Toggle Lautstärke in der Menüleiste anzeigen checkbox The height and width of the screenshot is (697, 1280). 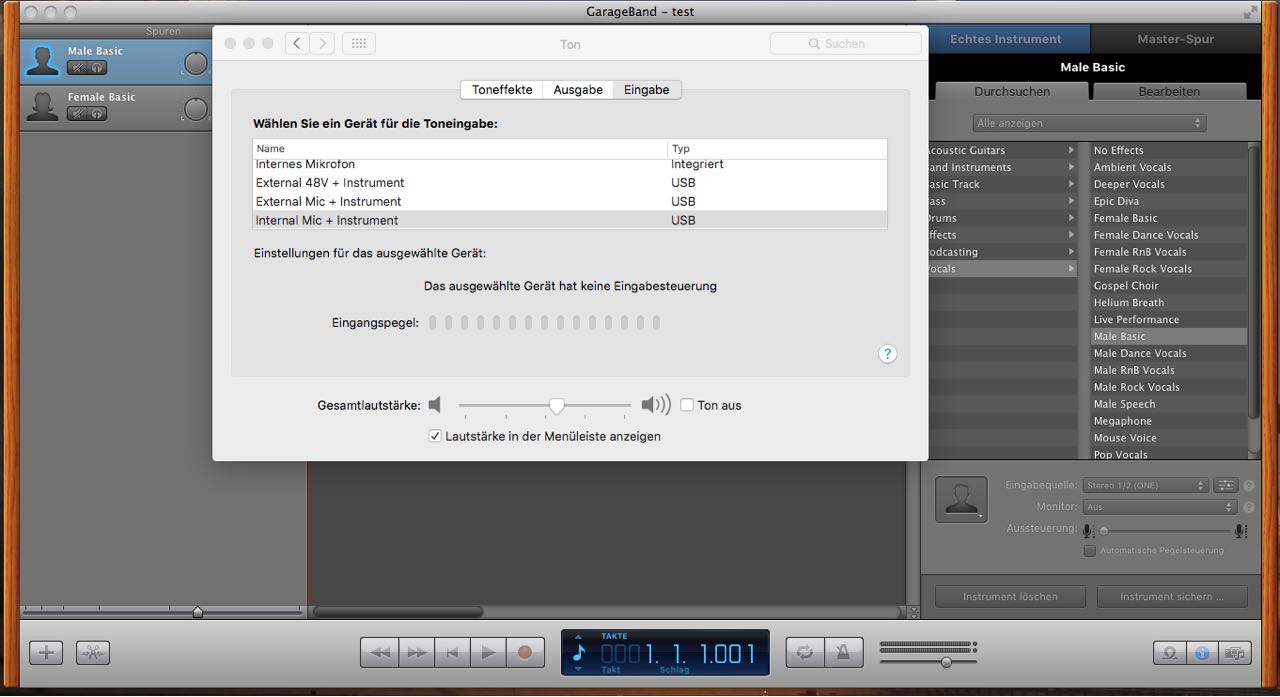pyautogui.click(x=435, y=436)
